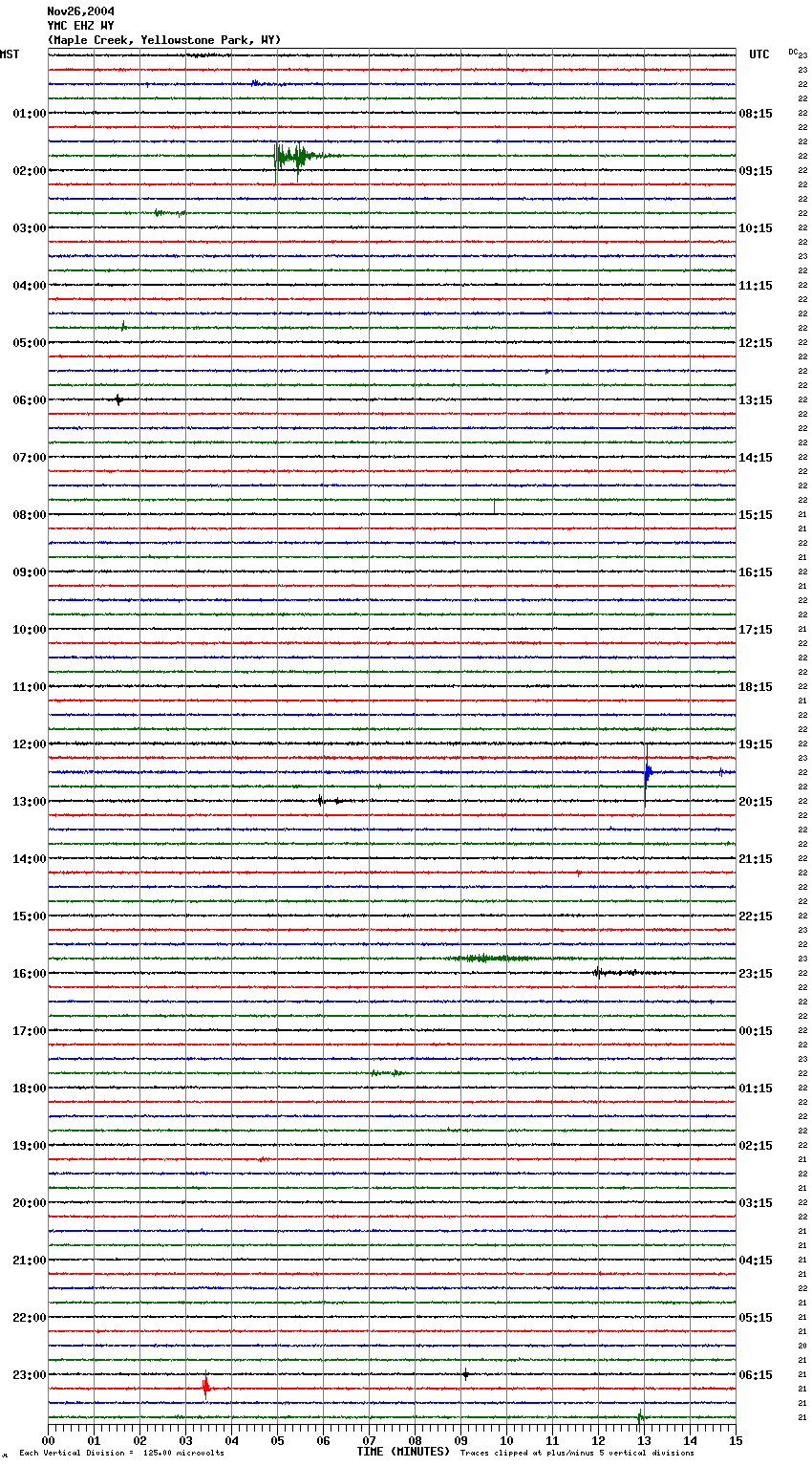Click the 10:15 UTC time label

756,228
